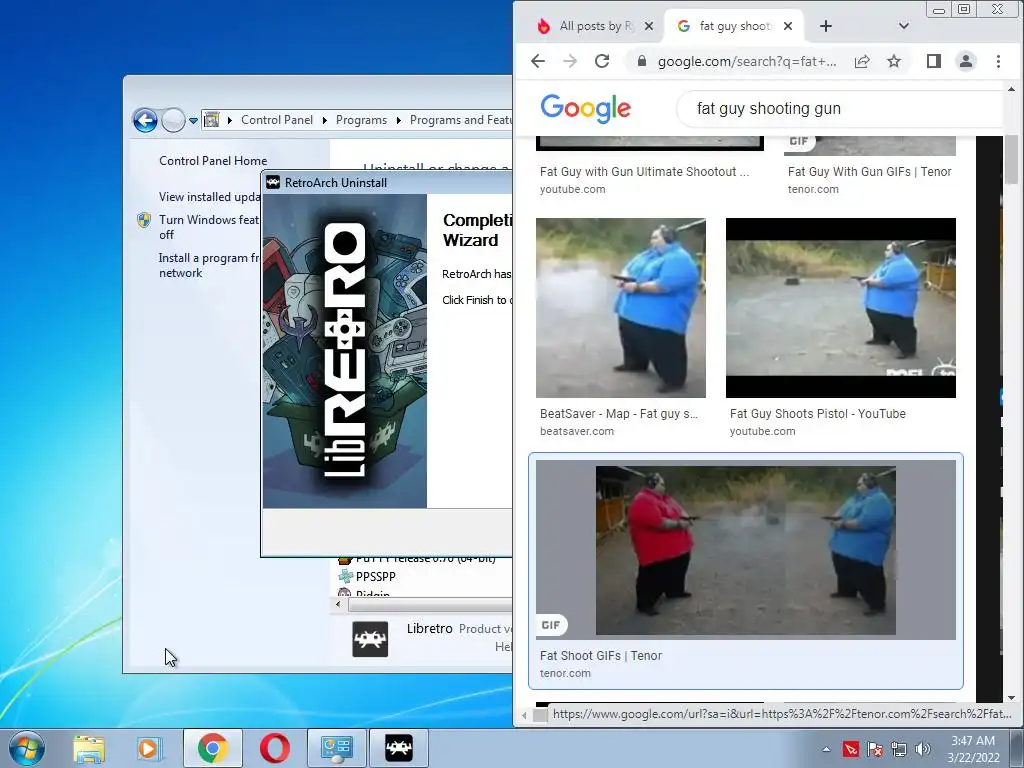Click 'Programs' breadcrumb in address bar
The height and width of the screenshot is (768, 1024).
pos(361,120)
